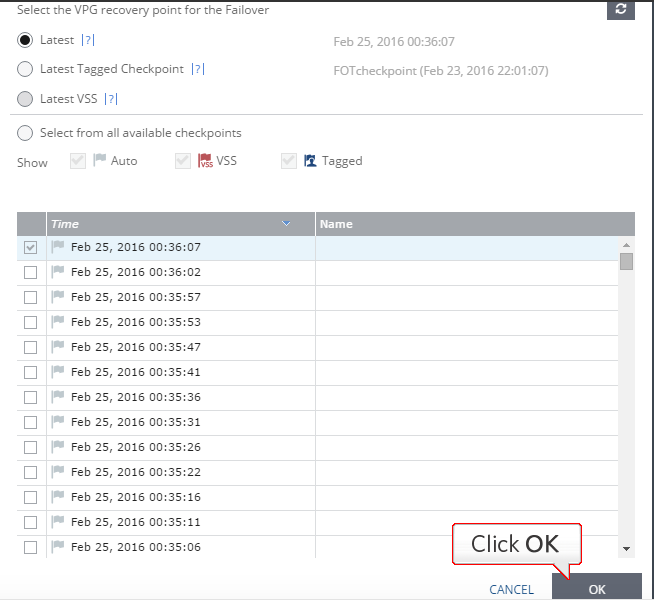Select the Latest radio button
Viewport: 654px width, 600px height.
(25, 40)
